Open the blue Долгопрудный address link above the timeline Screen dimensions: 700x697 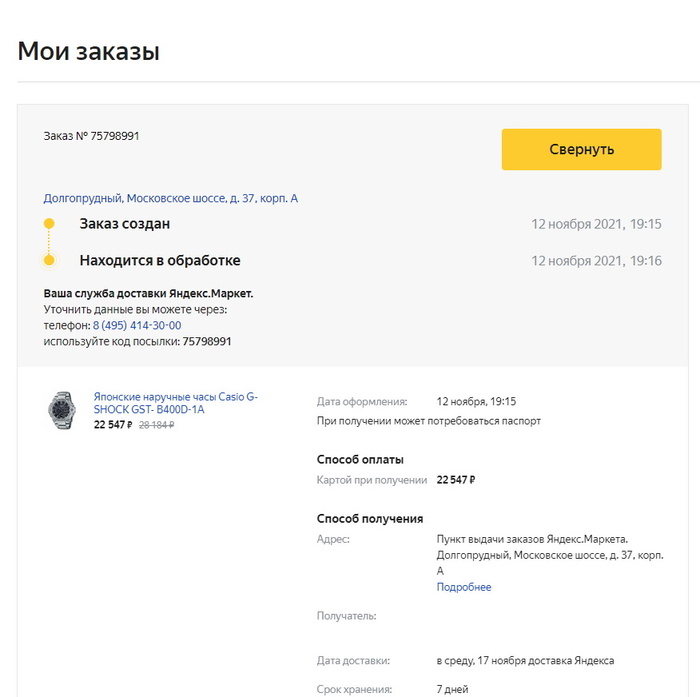point(170,198)
